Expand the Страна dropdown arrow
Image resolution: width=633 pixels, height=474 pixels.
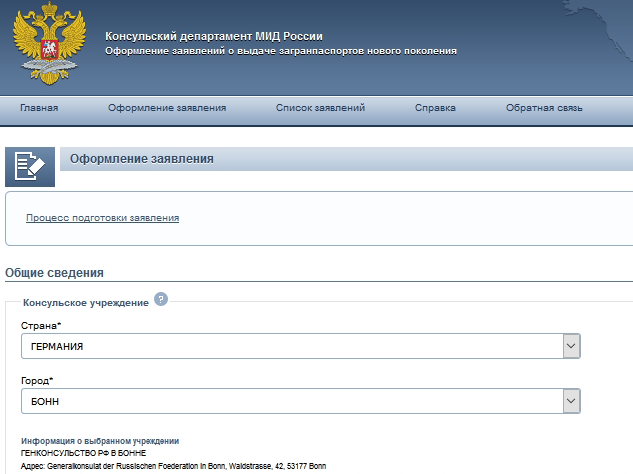click(x=571, y=346)
